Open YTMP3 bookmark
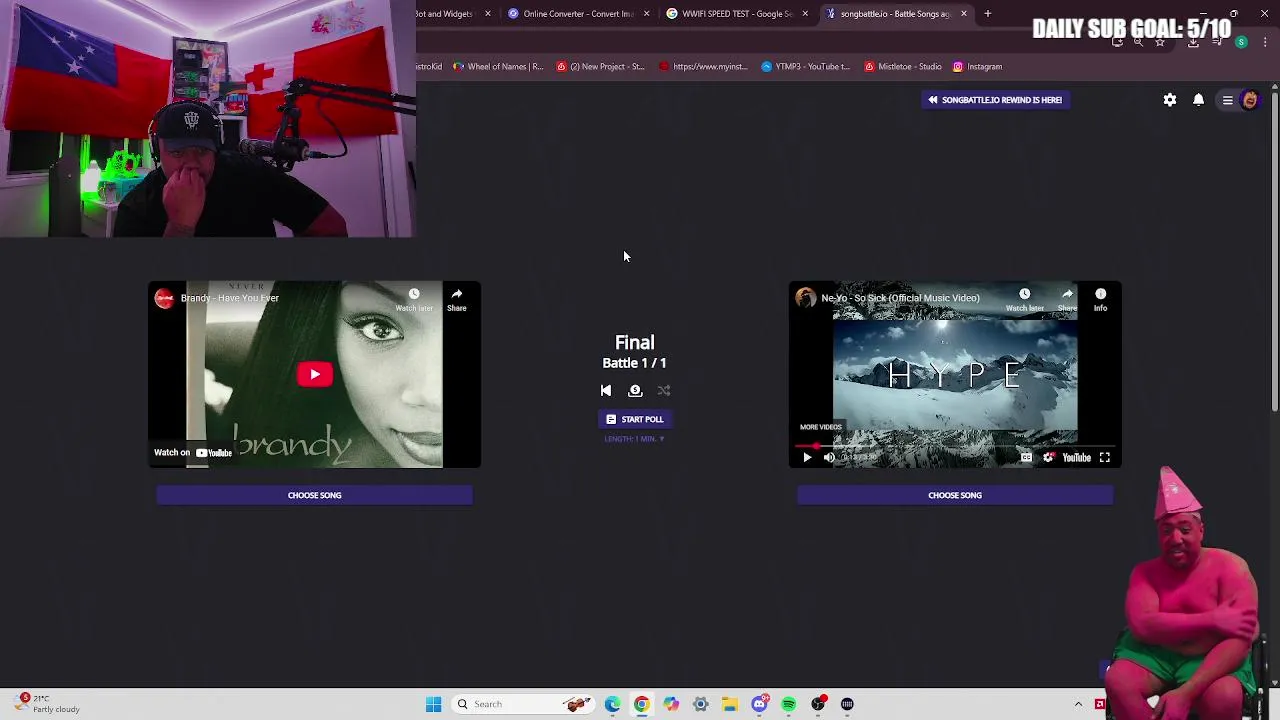Screen dimensions: 1280x720 [805, 67]
